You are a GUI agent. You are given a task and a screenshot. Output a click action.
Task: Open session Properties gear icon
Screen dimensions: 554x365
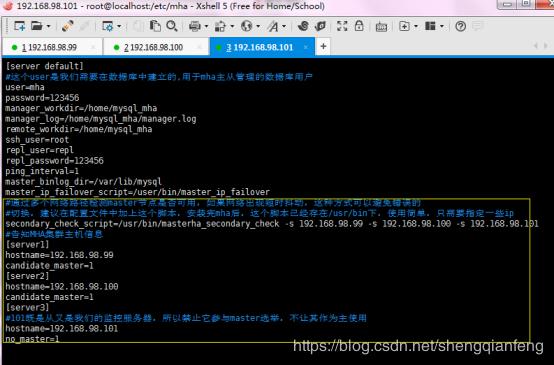click(x=107, y=26)
